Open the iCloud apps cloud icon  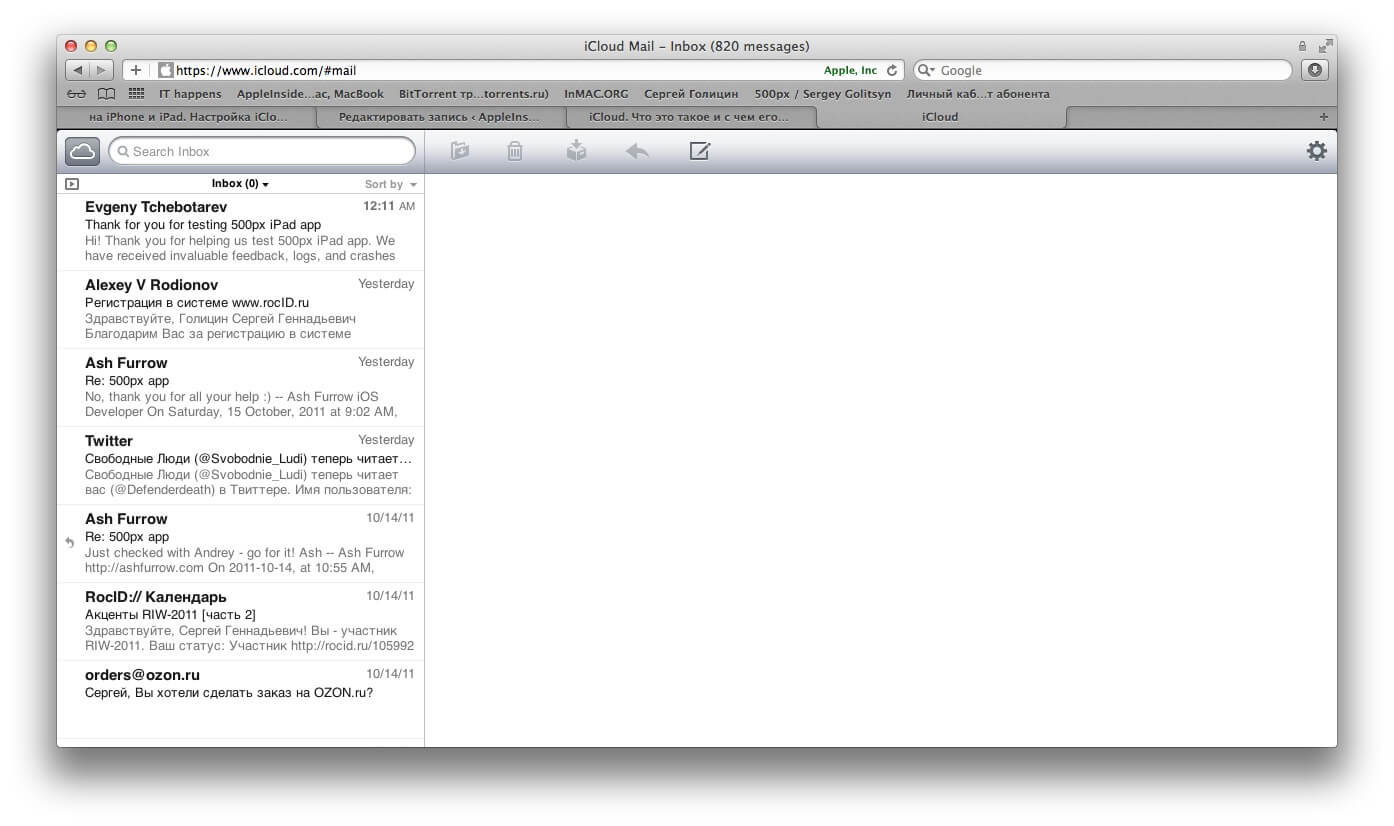coord(82,151)
